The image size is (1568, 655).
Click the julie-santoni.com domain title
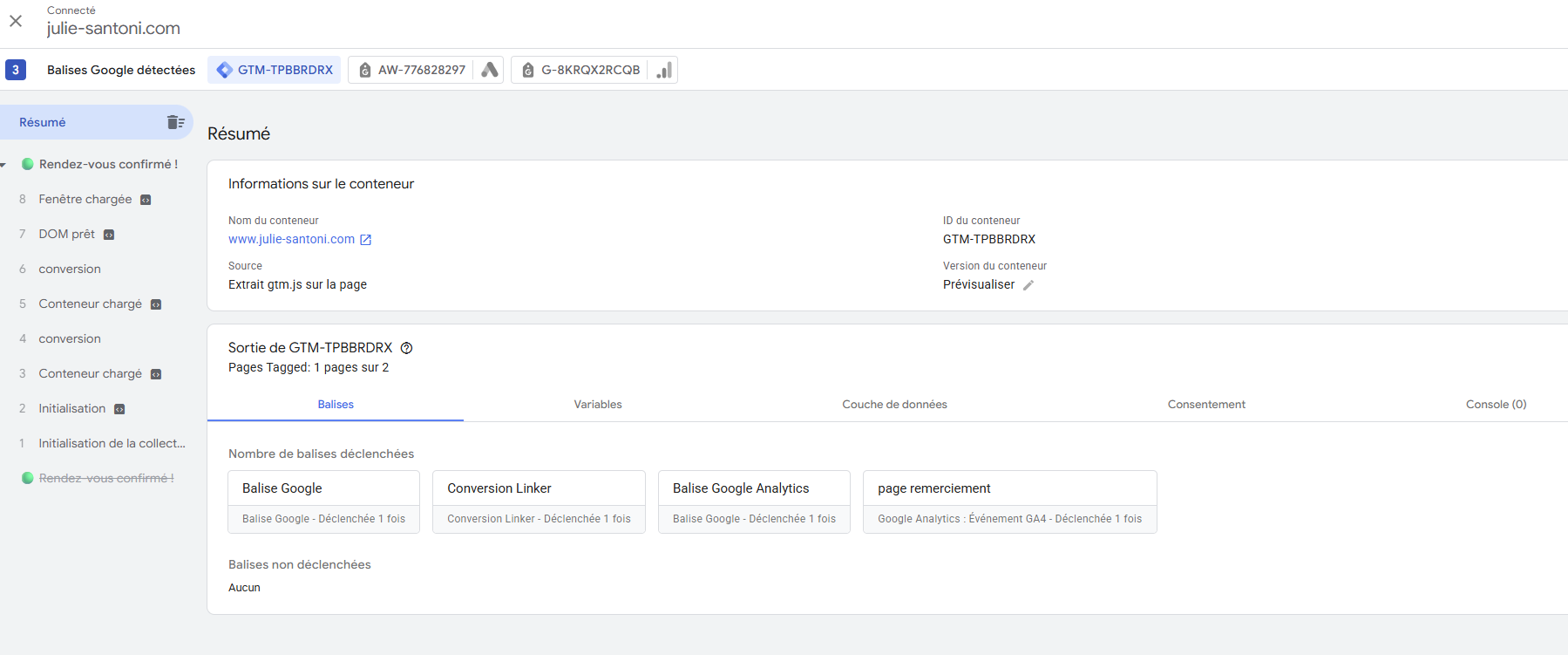coord(113,28)
